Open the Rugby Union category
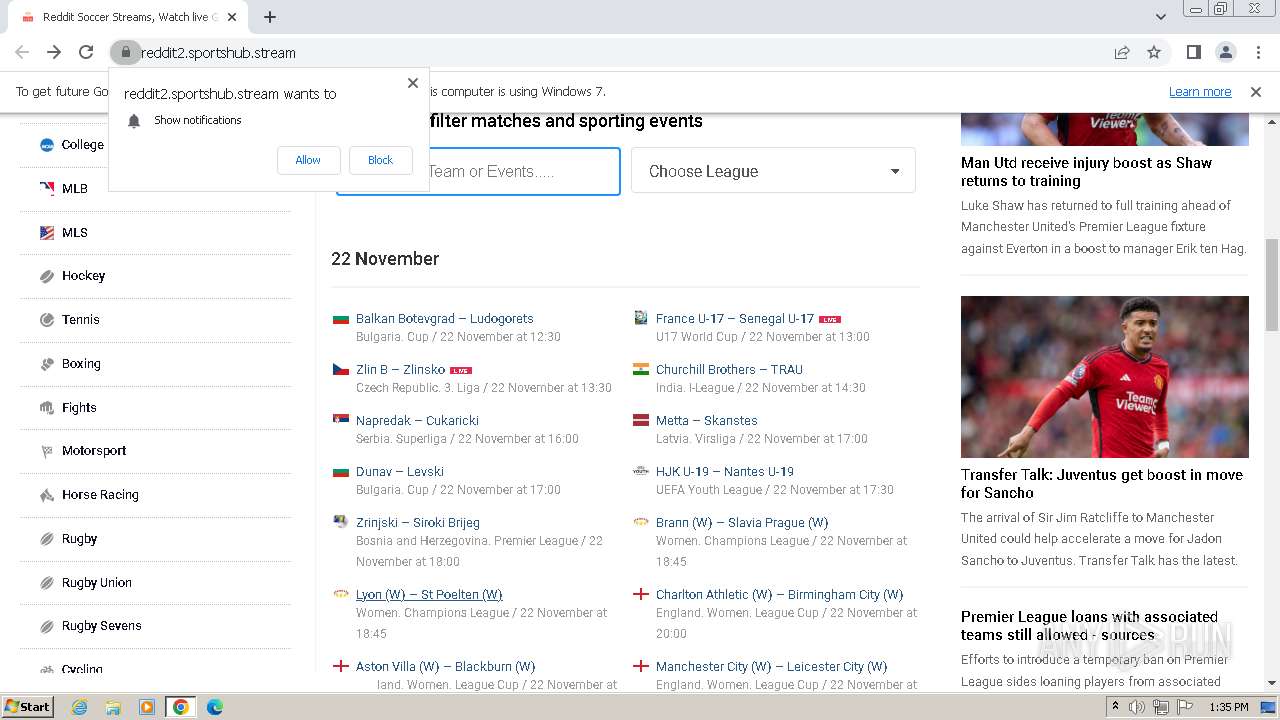The width and height of the screenshot is (1280, 720). (97, 582)
